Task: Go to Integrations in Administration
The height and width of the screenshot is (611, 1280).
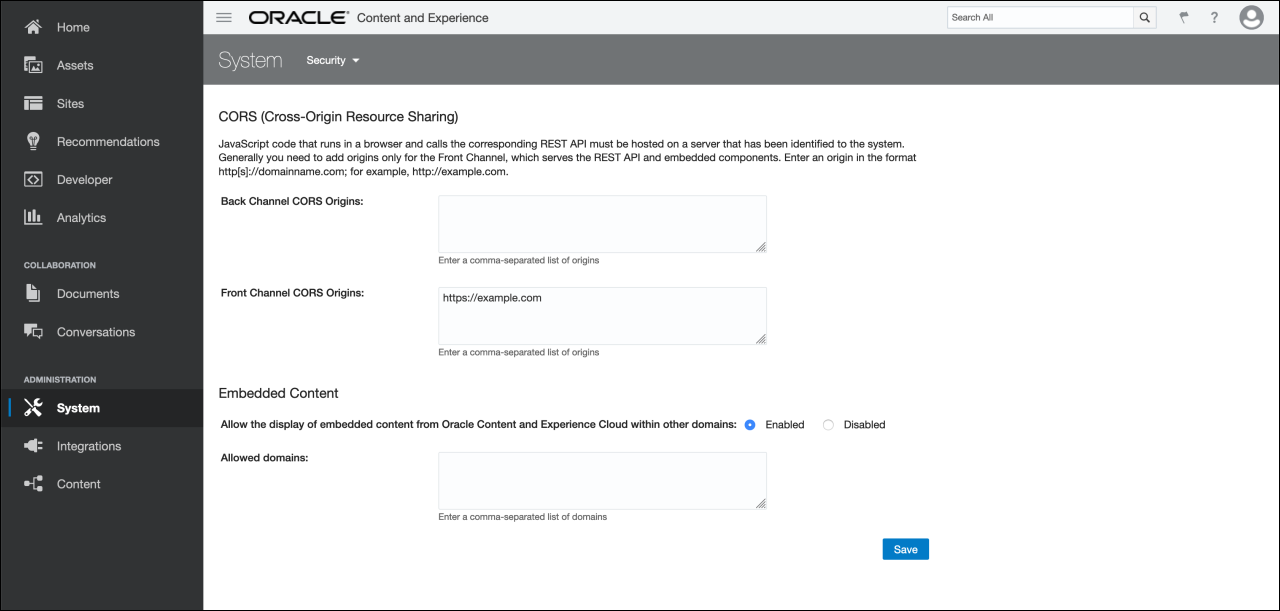Action: 88,446
